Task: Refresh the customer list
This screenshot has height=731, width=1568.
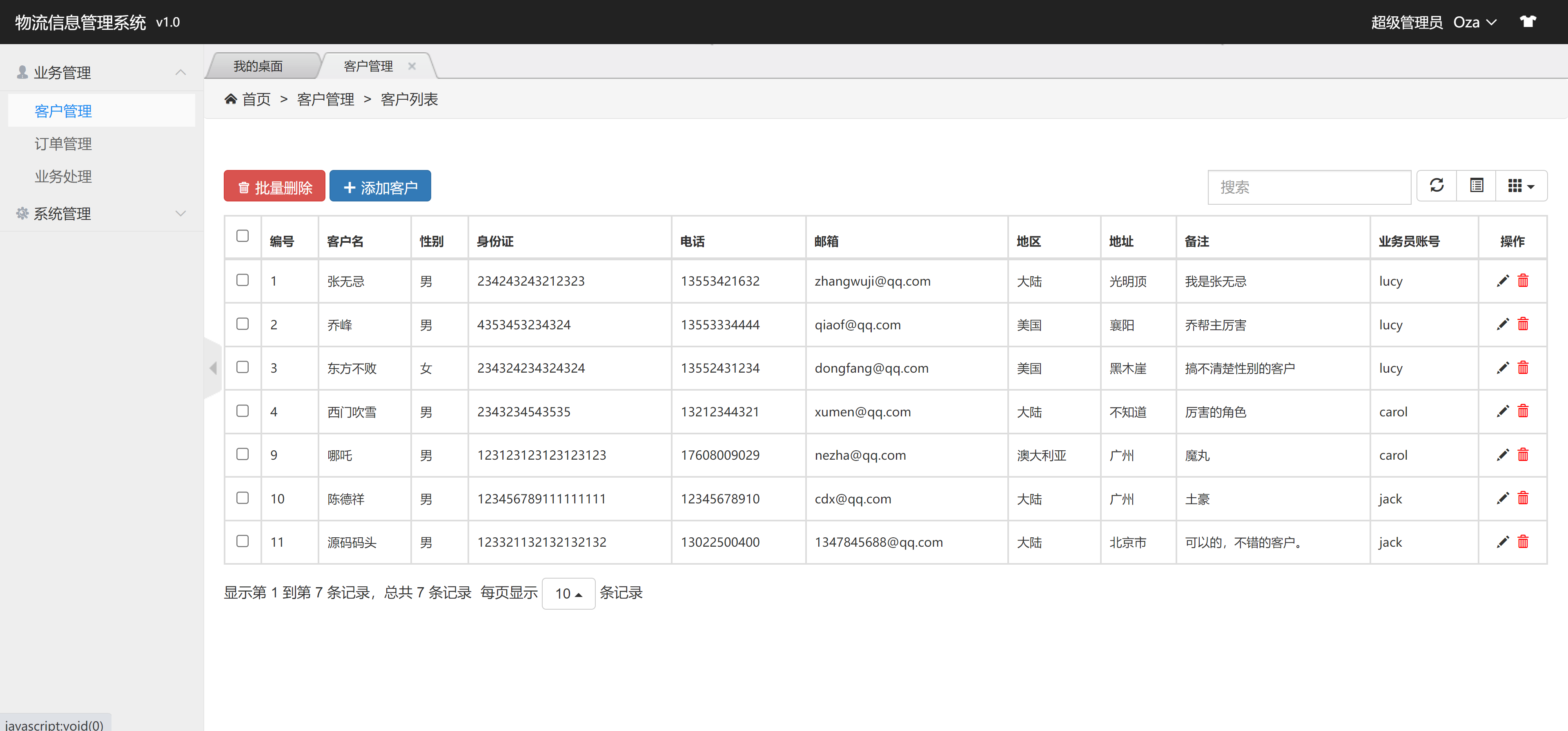Action: [x=1437, y=186]
